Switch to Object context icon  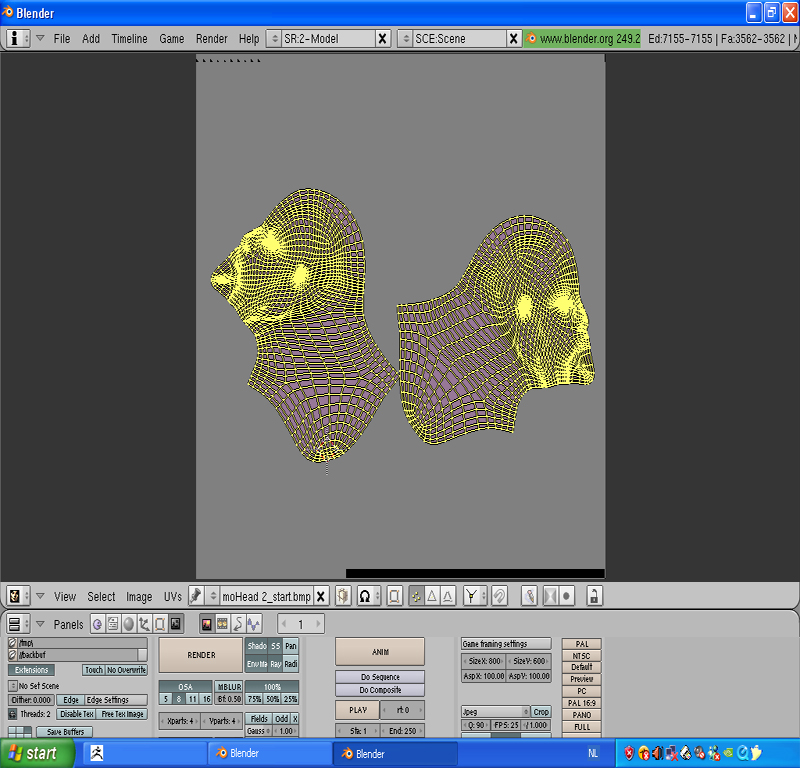tap(144, 624)
